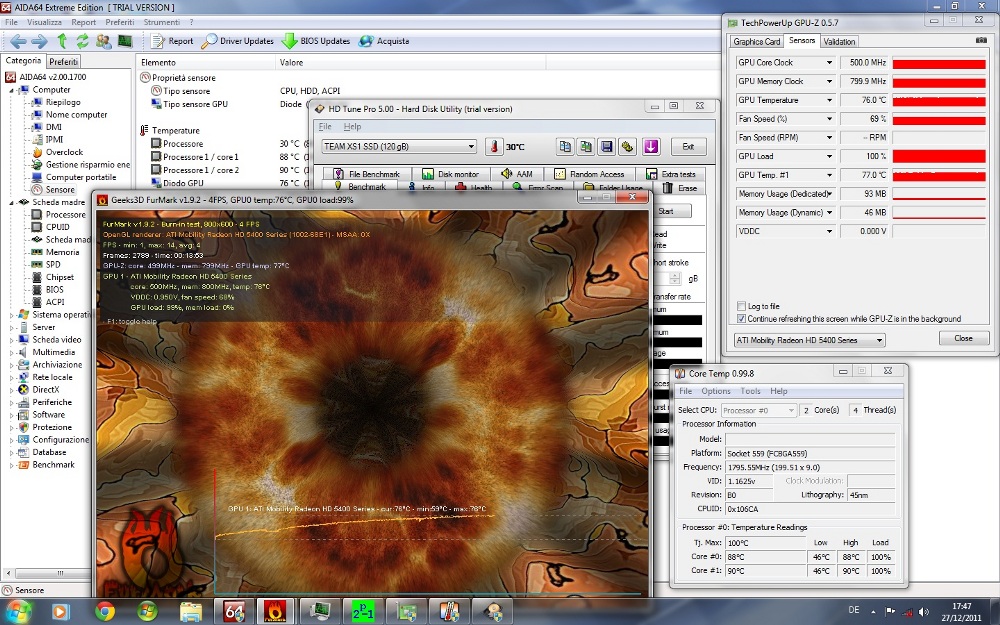Open the TEAM XS1 SSD drive dropdown
Viewport: 1000px width, 625px height.
click(x=399, y=147)
